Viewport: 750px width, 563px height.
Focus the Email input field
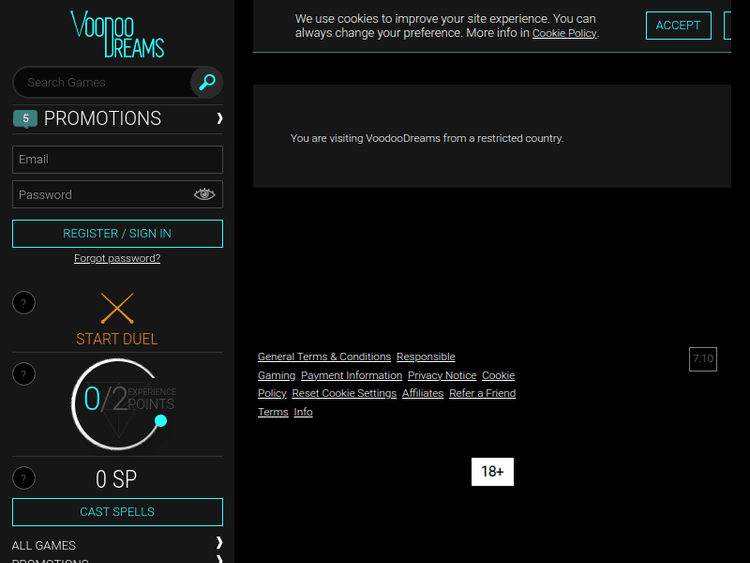117,159
